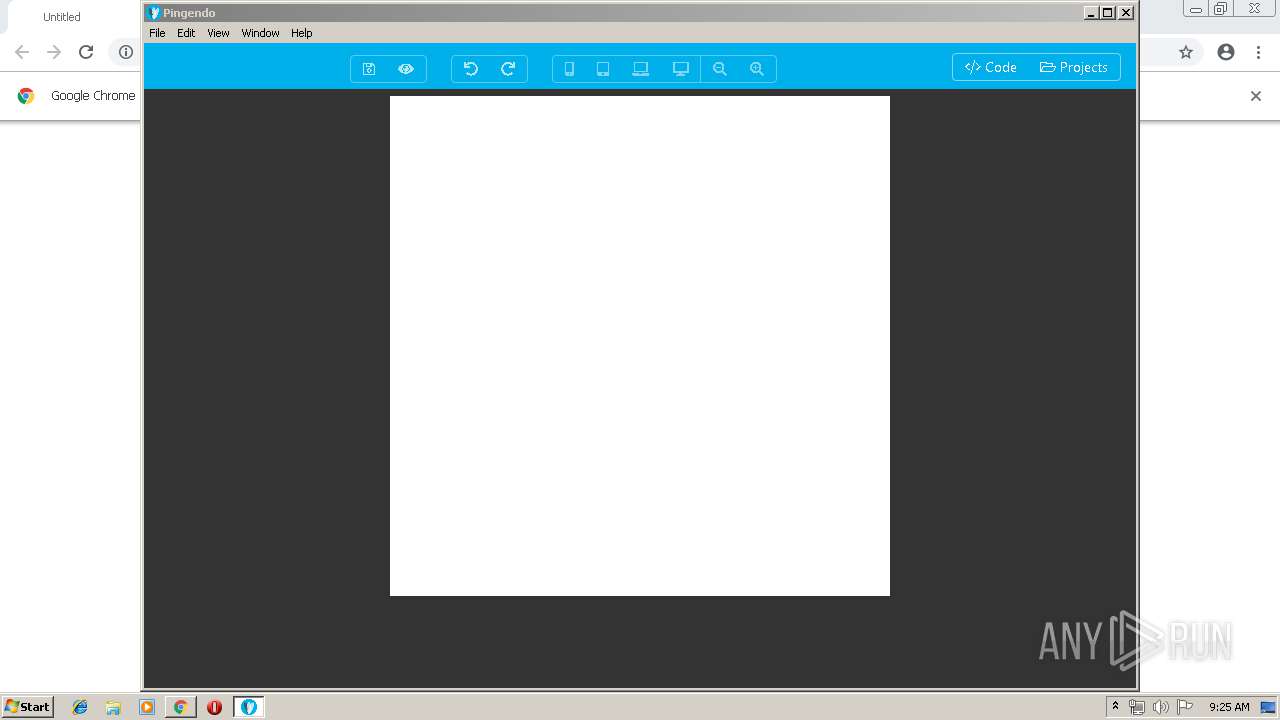
Task: Dismiss the Google Chrome infobar
Action: 1256,96
